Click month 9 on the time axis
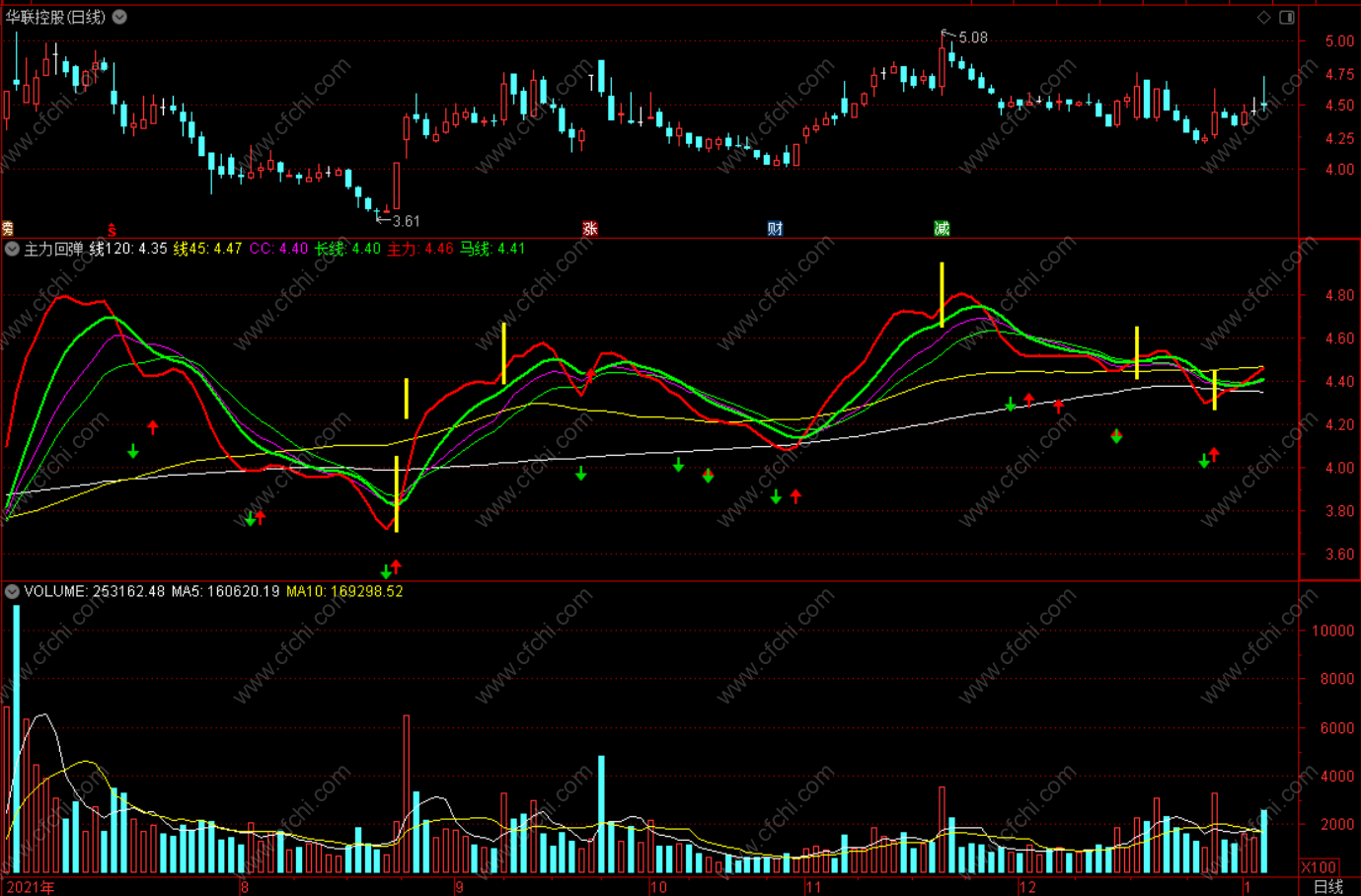Image resolution: width=1361 pixels, height=896 pixels. 459,886
